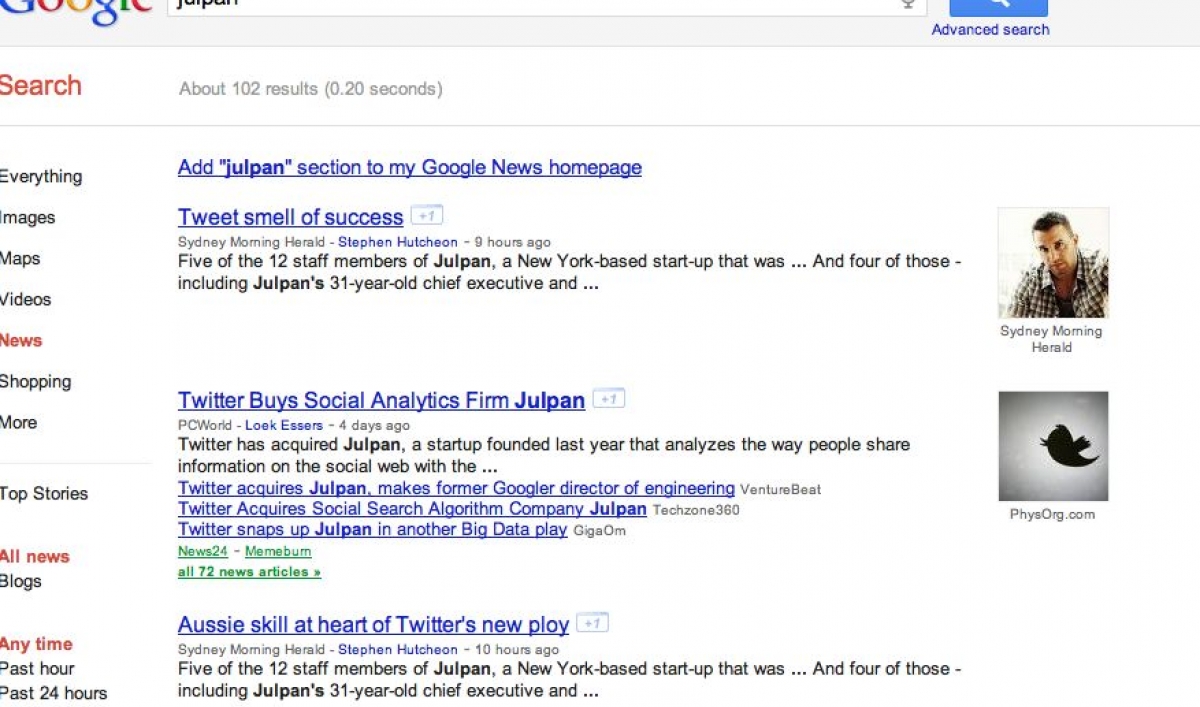Open the Advanced search link
Image resolution: width=1200 pixels, height=707 pixels.
990,30
